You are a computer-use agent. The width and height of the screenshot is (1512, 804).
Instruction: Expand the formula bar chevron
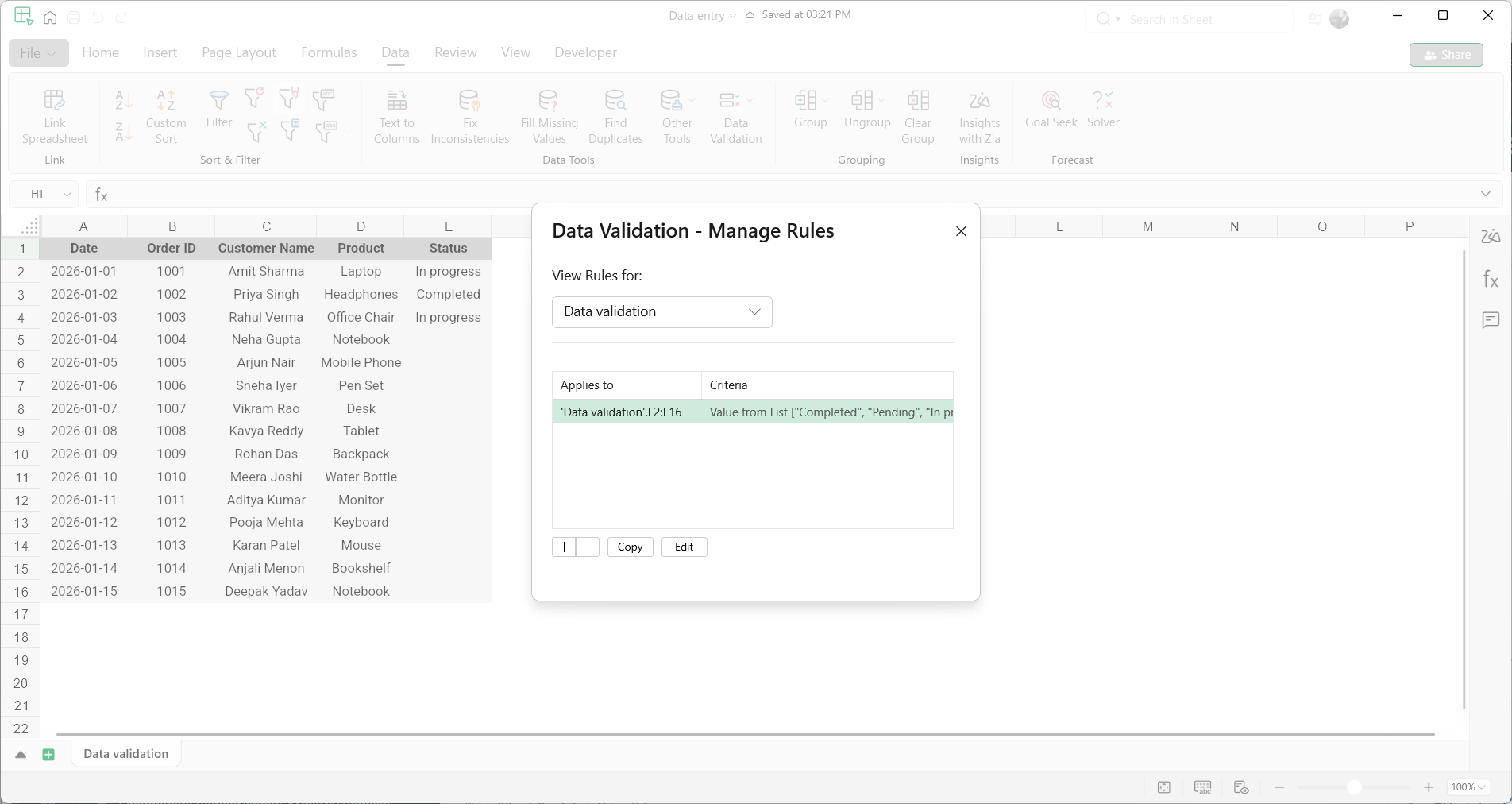(1485, 194)
